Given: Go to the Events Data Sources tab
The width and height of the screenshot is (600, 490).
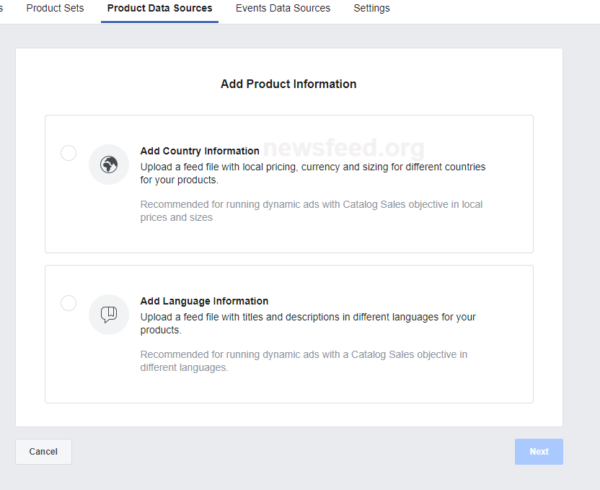Looking at the screenshot, I should pyautogui.click(x=285, y=8).
